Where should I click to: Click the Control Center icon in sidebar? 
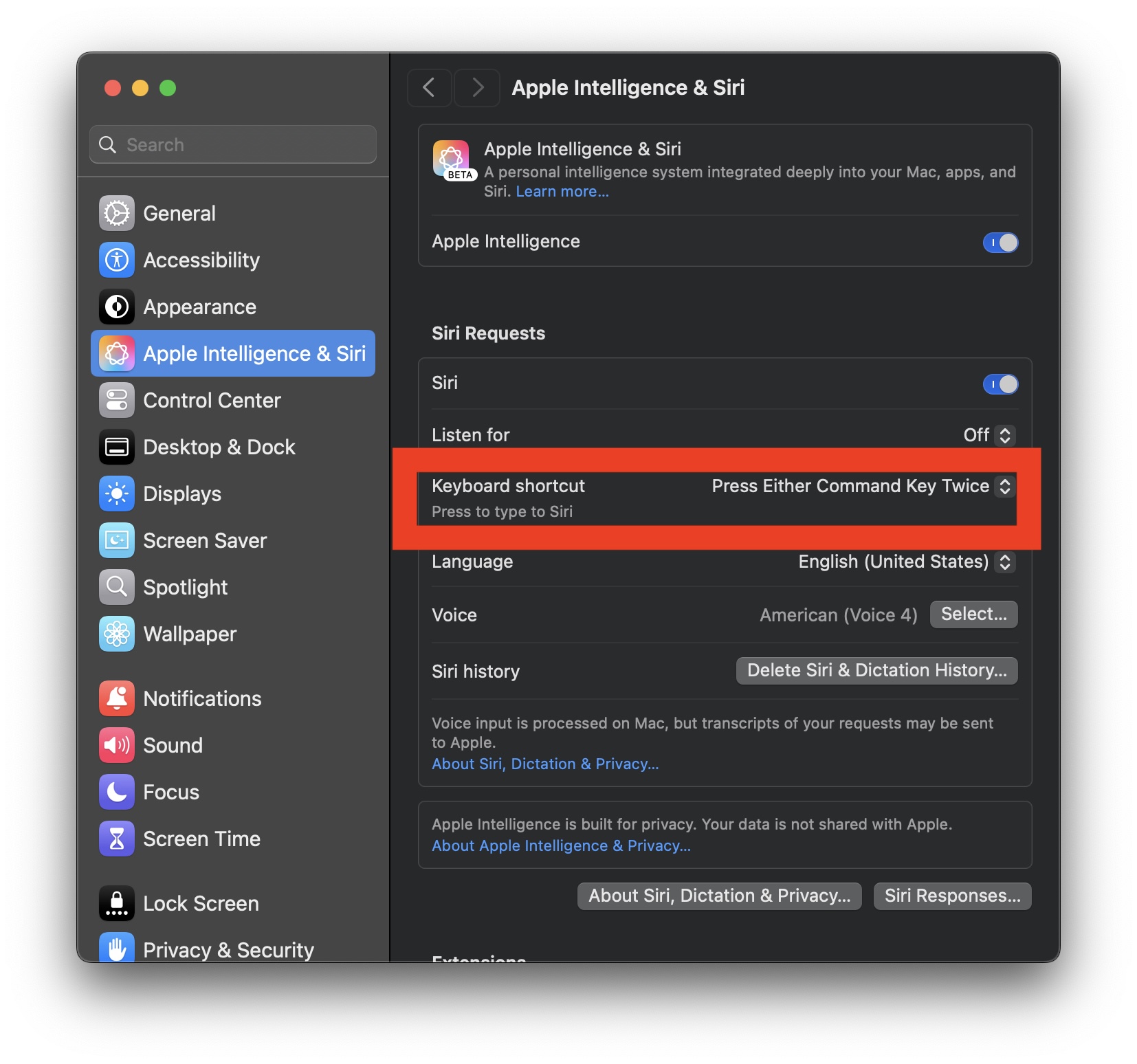117,400
